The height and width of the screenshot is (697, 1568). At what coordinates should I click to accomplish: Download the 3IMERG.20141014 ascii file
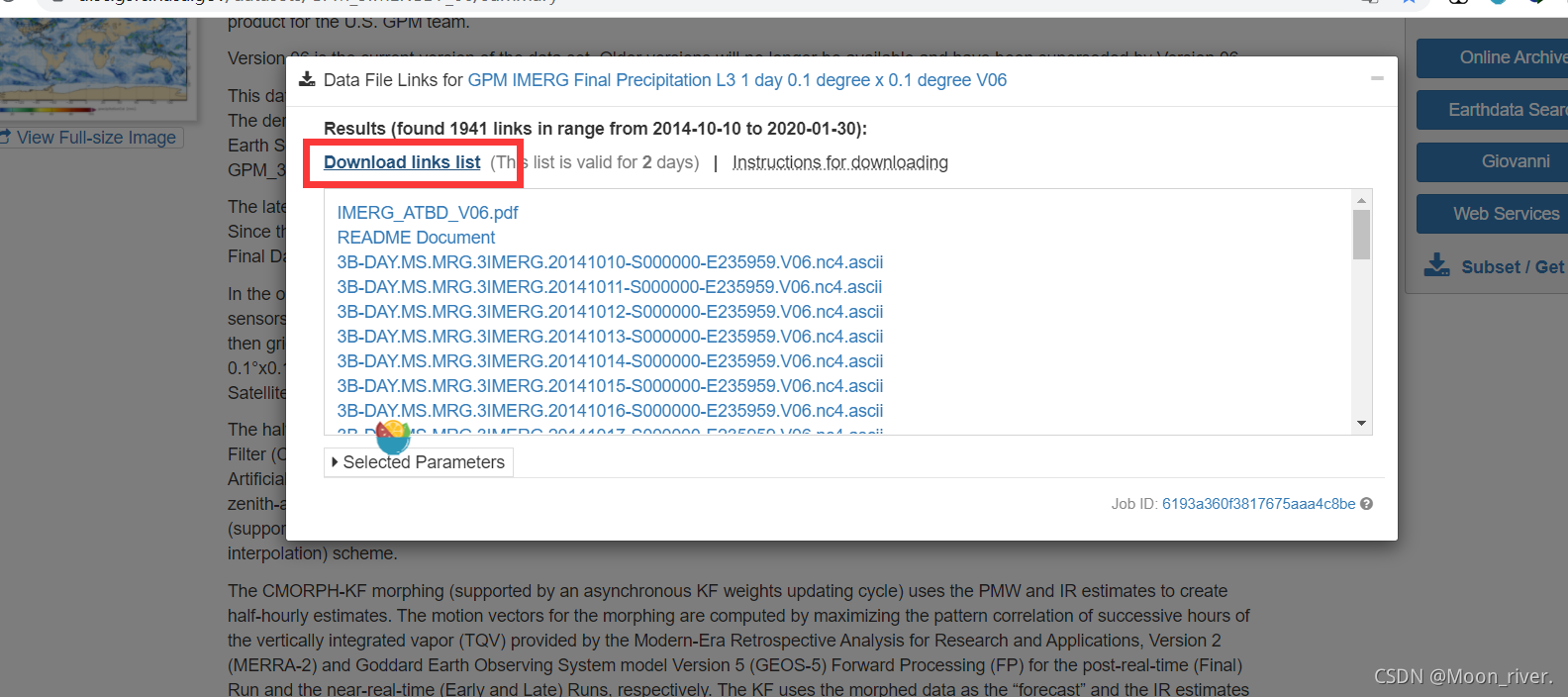(x=610, y=361)
